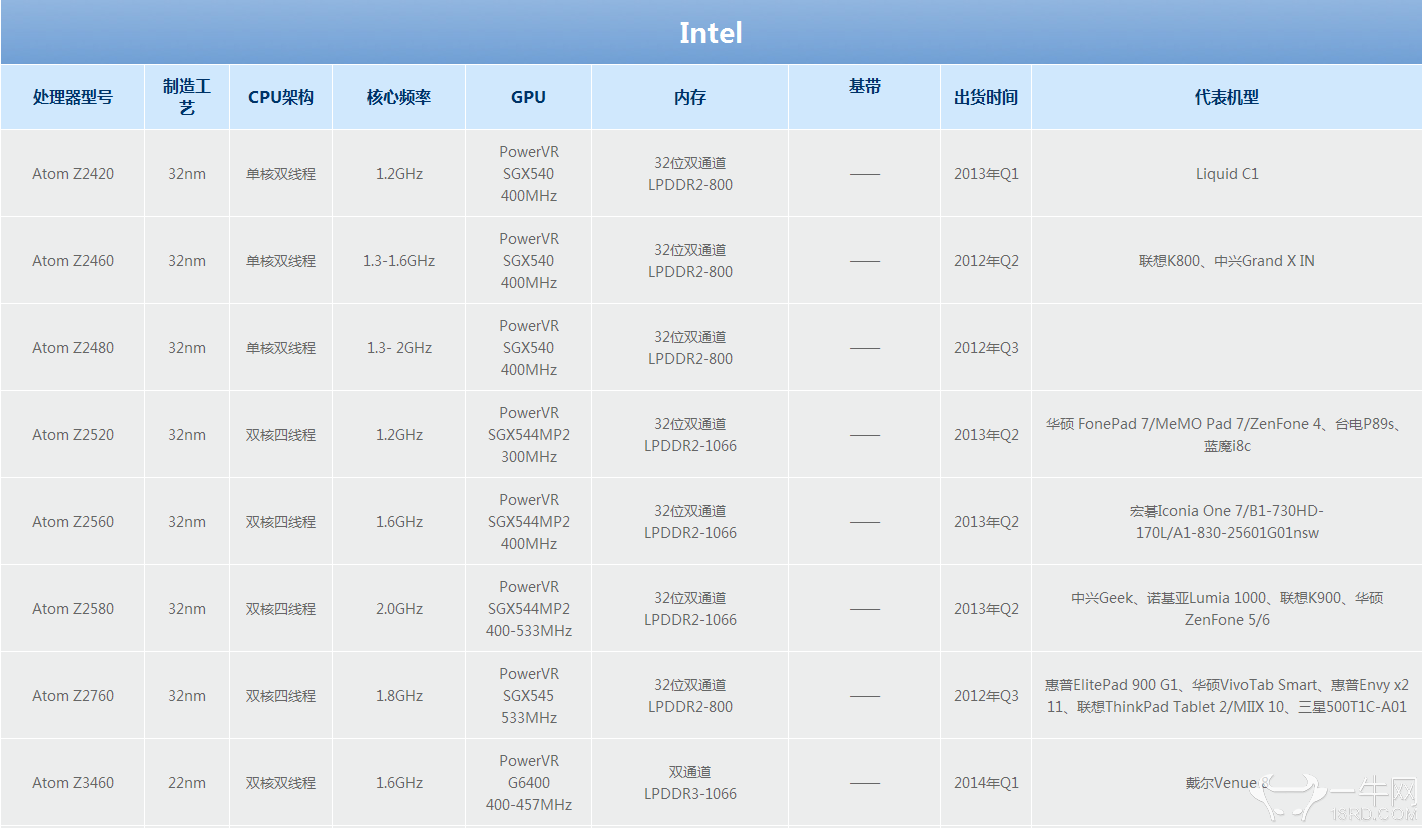
Task: Click the 华硕 FonePad 7/MeMO Pad 7 cell
Action: coord(1227,435)
